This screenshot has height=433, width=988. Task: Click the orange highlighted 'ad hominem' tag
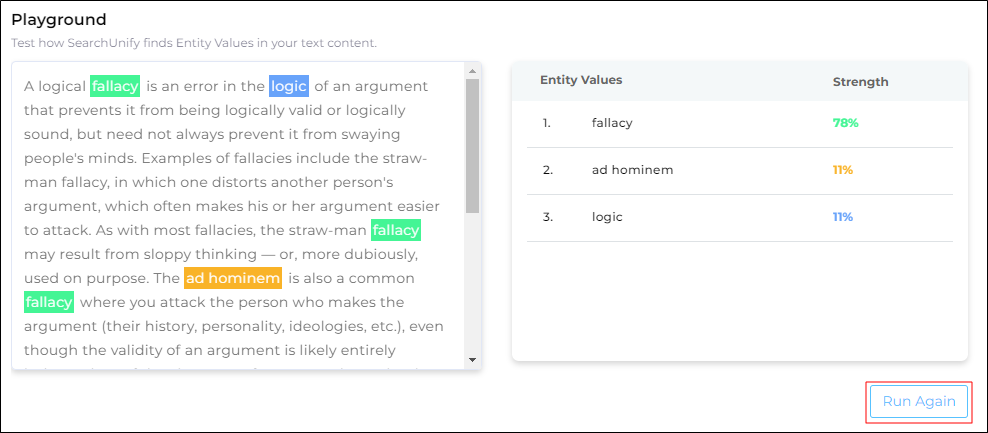click(x=232, y=278)
